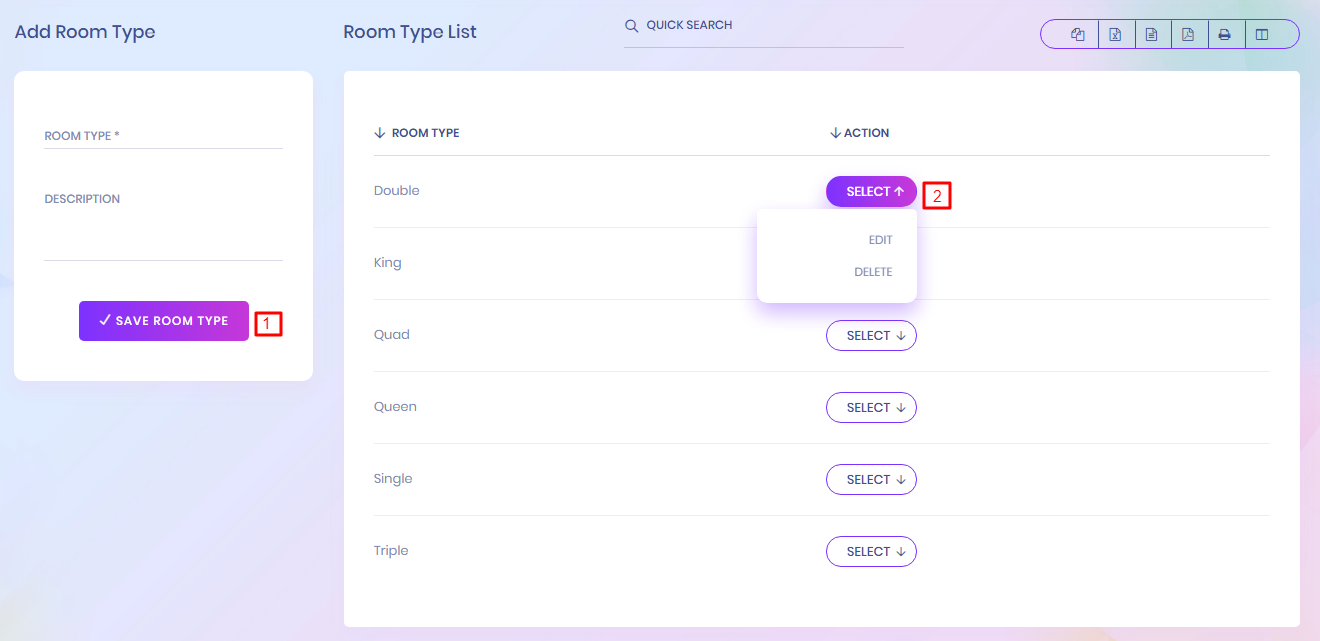Copy the room type table
This screenshot has width=1320, height=641.
pyautogui.click(x=1078, y=35)
